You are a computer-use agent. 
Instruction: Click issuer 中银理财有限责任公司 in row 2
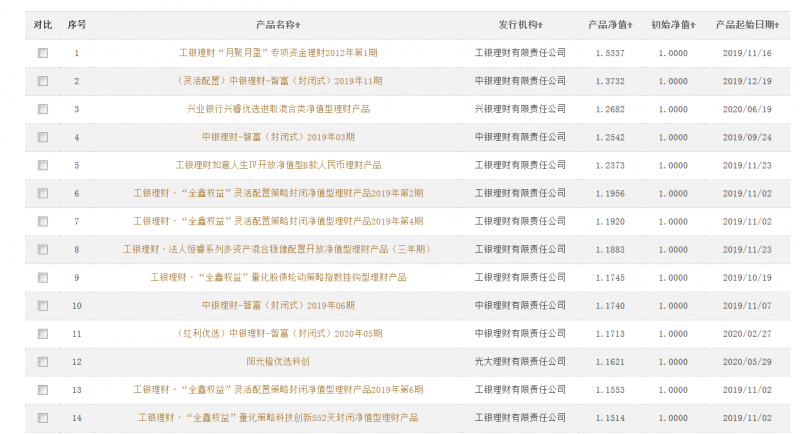pos(520,81)
